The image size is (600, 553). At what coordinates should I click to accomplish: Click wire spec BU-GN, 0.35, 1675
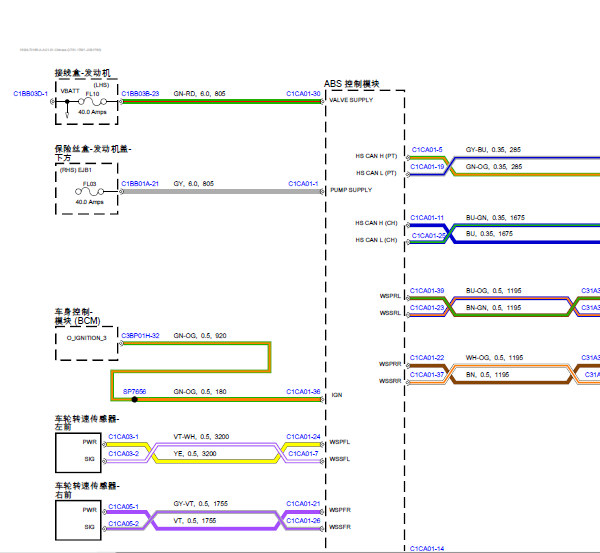495,218
